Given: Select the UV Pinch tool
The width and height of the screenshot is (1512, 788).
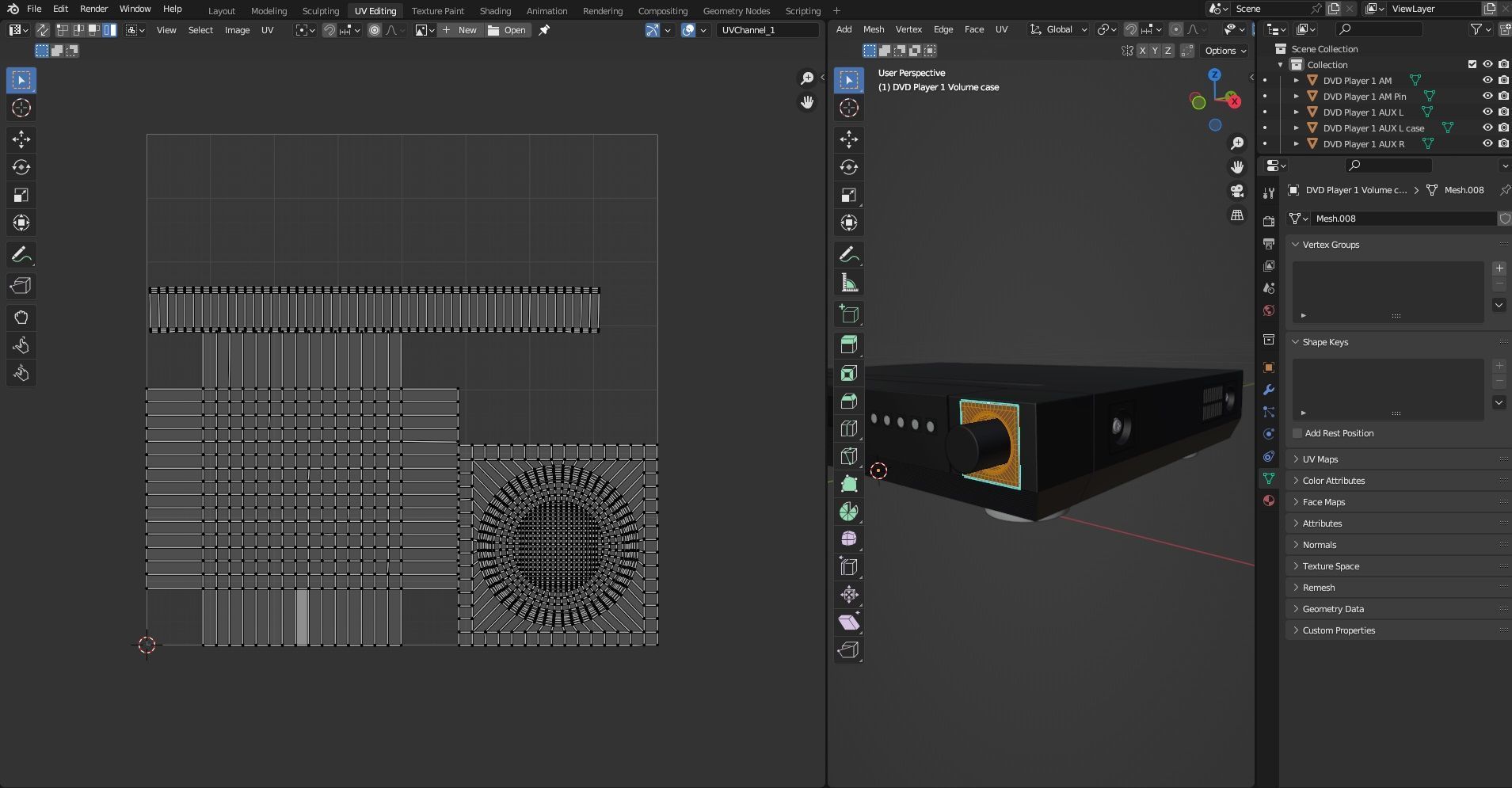Looking at the screenshot, I should (x=21, y=373).
